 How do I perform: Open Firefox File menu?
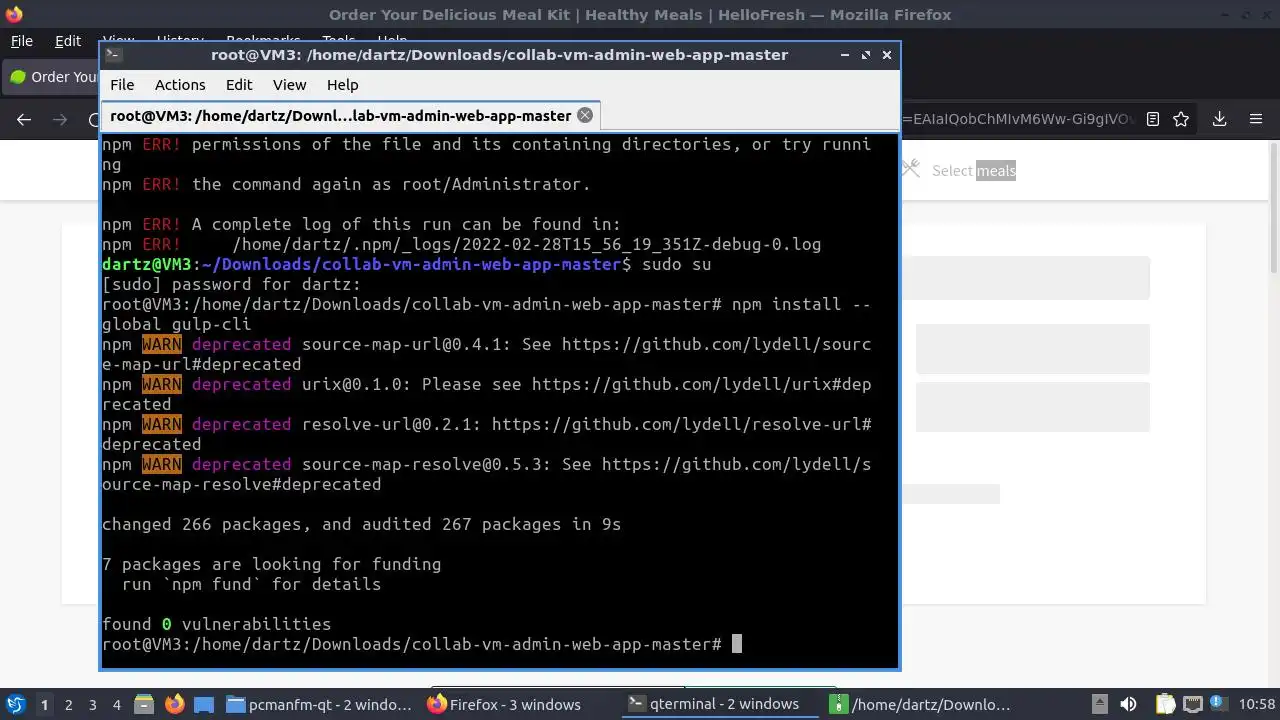[21, 41]
